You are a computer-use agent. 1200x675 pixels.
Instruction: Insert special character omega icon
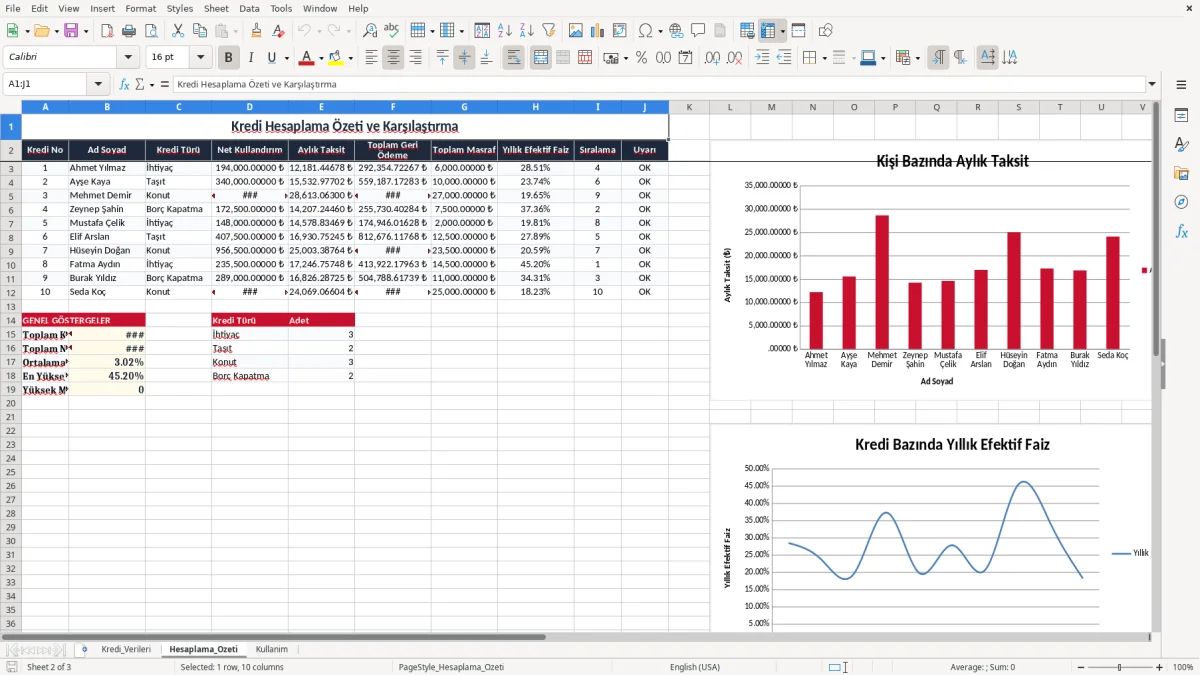[645, 31]
